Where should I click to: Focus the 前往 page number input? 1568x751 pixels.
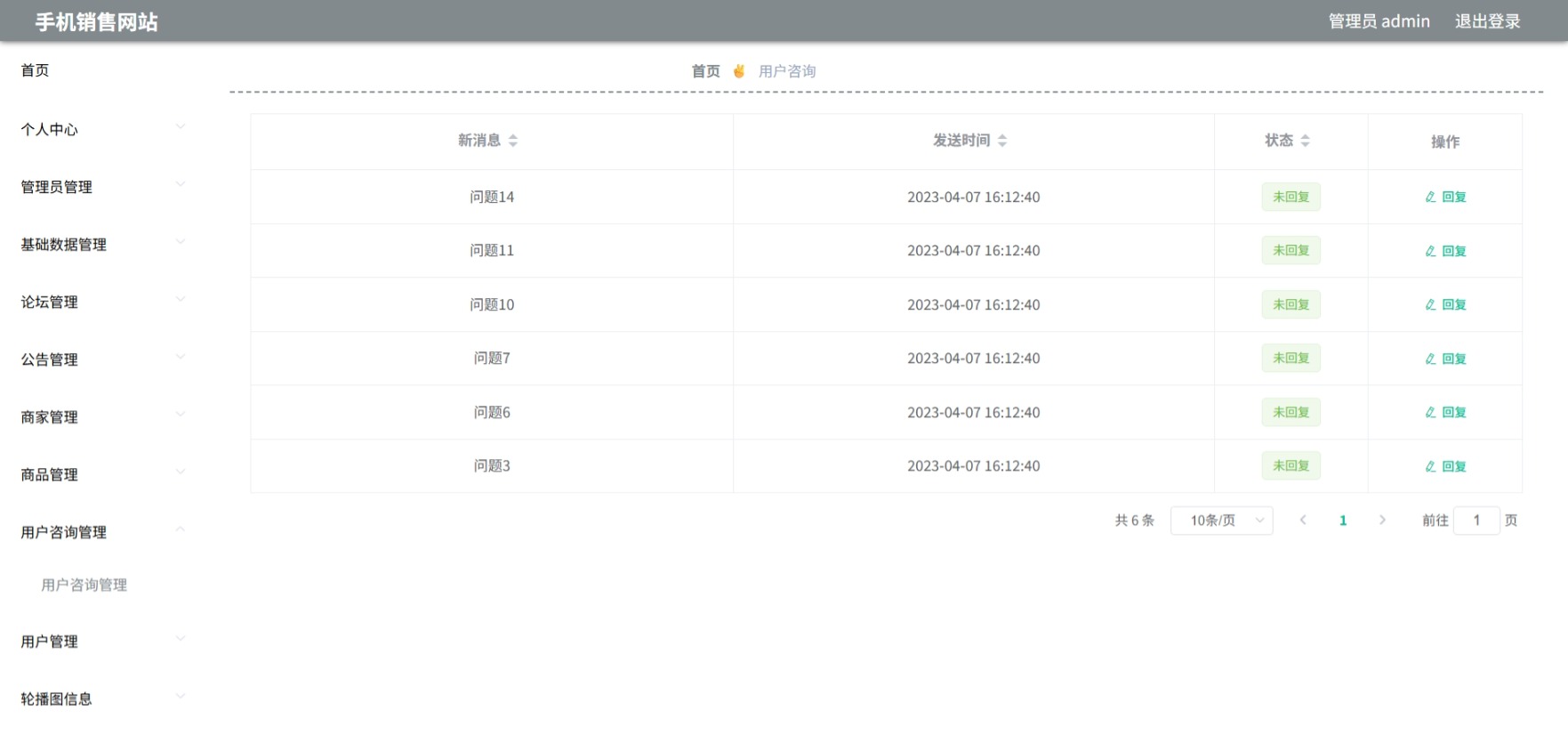tap(1476, 521)
